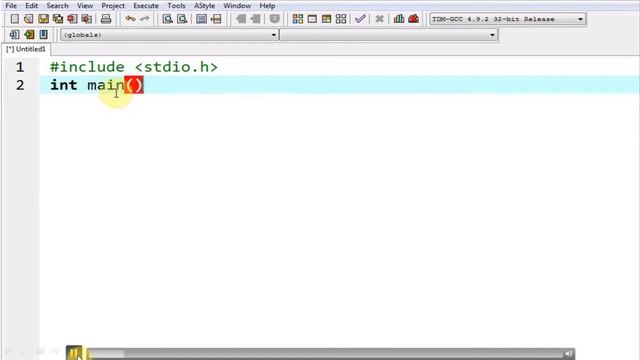Undo the last edit
Image resolution: width=640 pixels, height=360 pixels.
[130, 19]
